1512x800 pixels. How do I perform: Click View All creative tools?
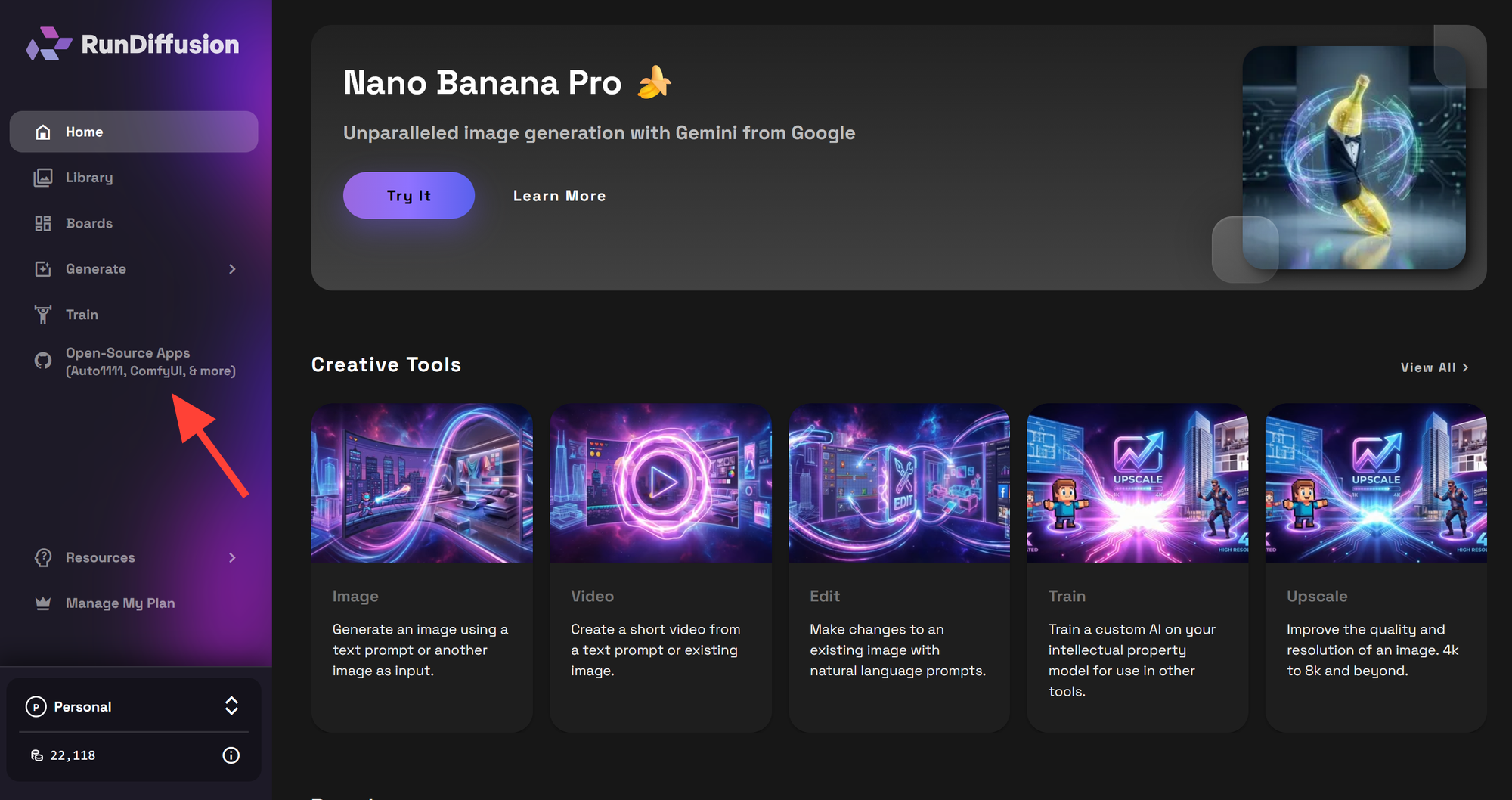tap(1434, 367)
